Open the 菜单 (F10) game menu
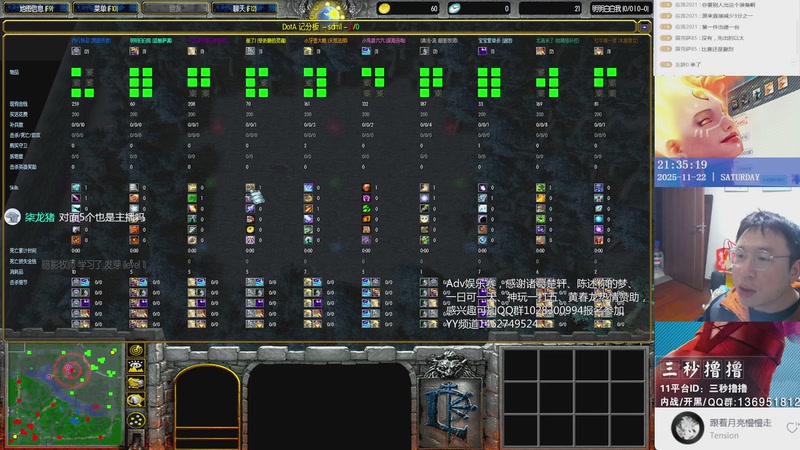 pyautogui.click(x=106, y=8)
